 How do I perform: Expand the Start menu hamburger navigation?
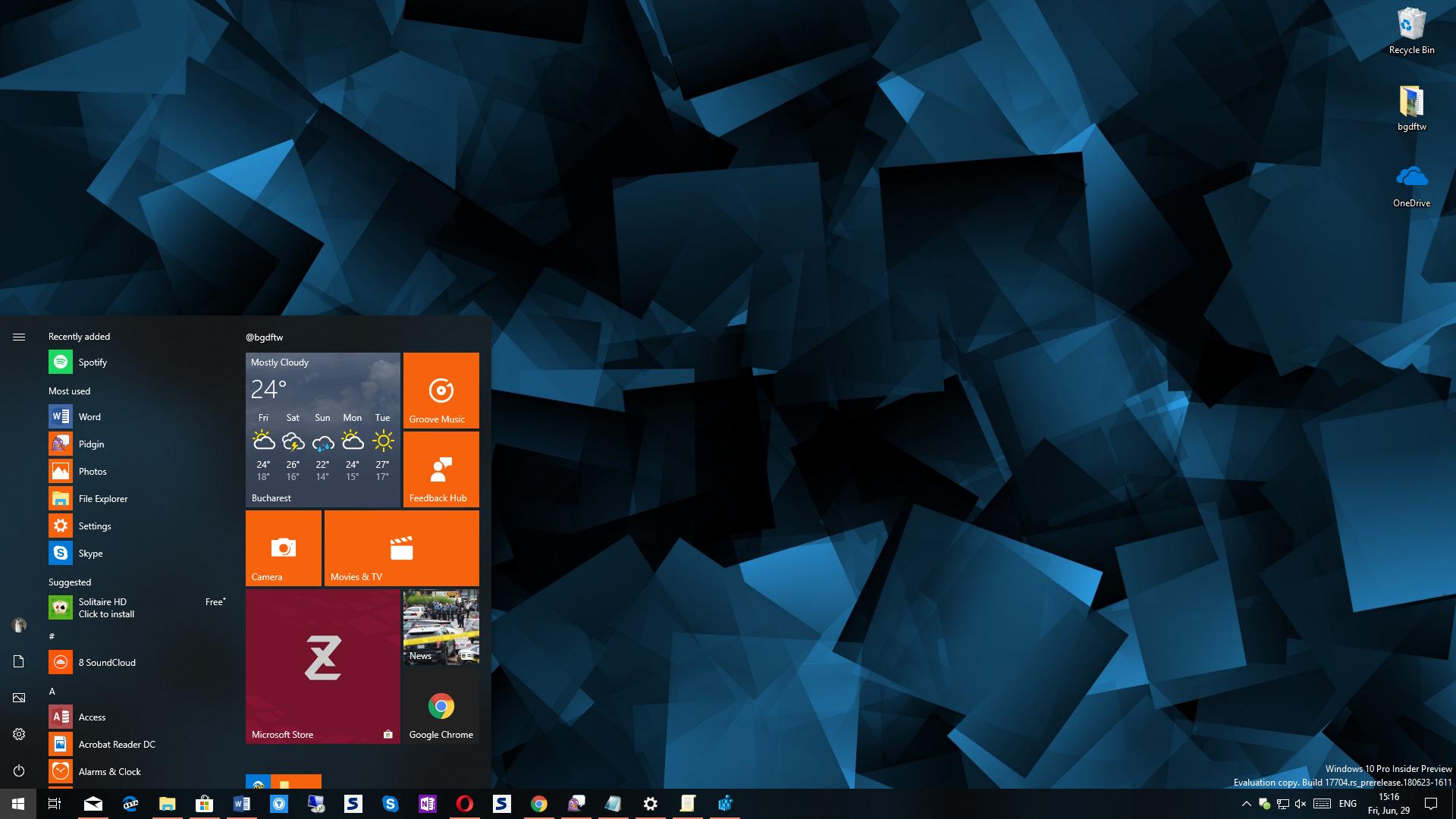(x=19, y=337)
